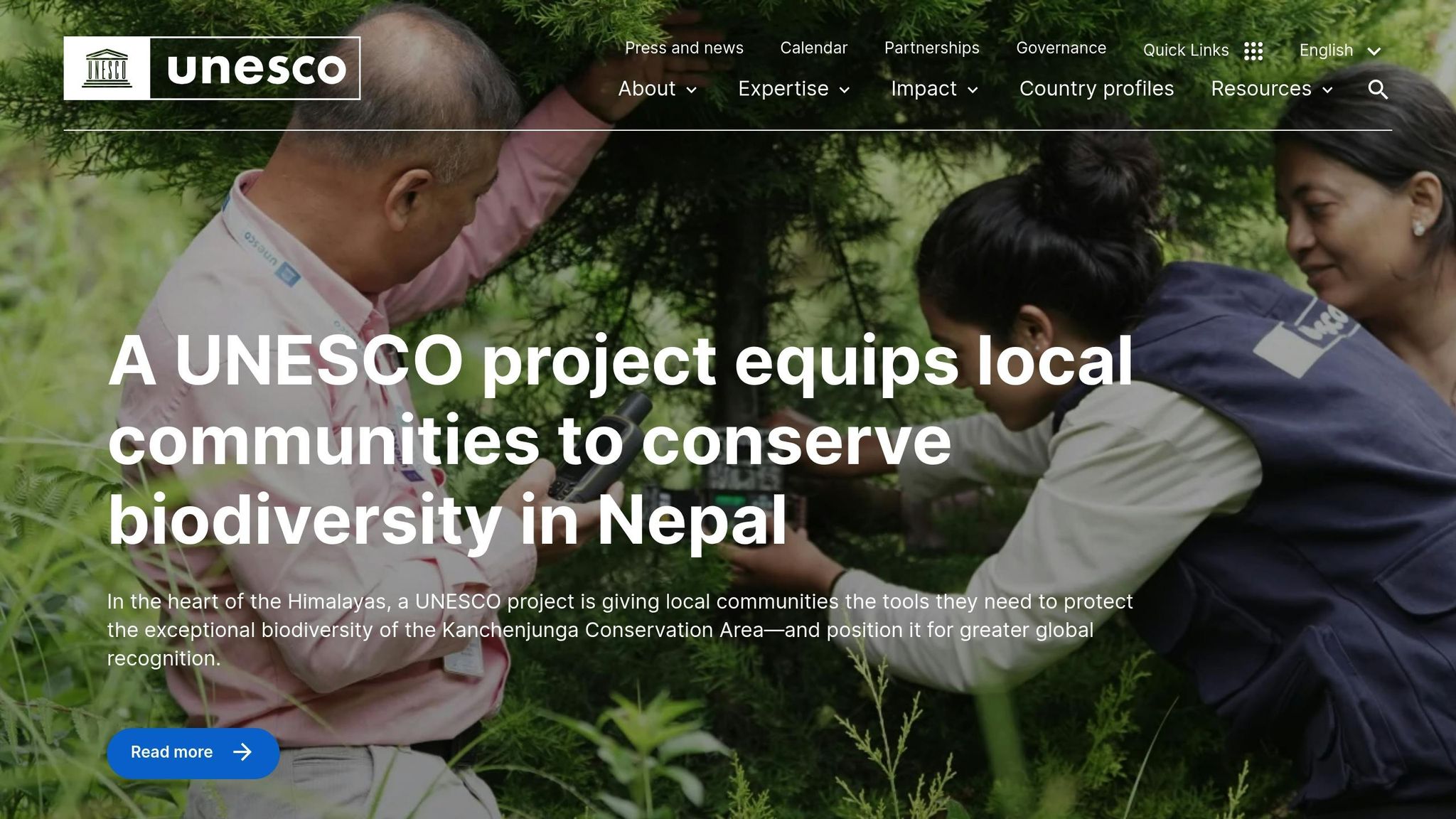Viewport: 1456px width, 819px height.
Task: Click the UNESCO temple logo icon
Action: [107, 68]
